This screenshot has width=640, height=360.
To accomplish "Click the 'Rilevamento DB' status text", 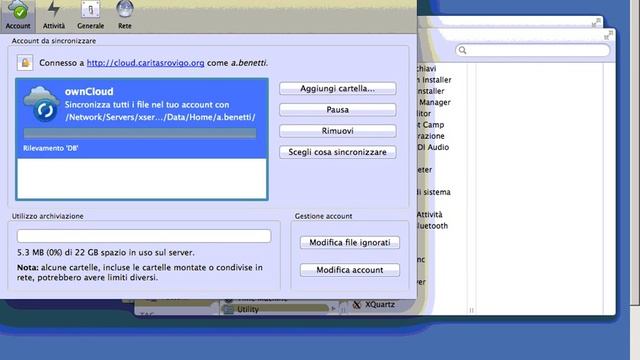I will pyautogui.click(x=51, y=148).
